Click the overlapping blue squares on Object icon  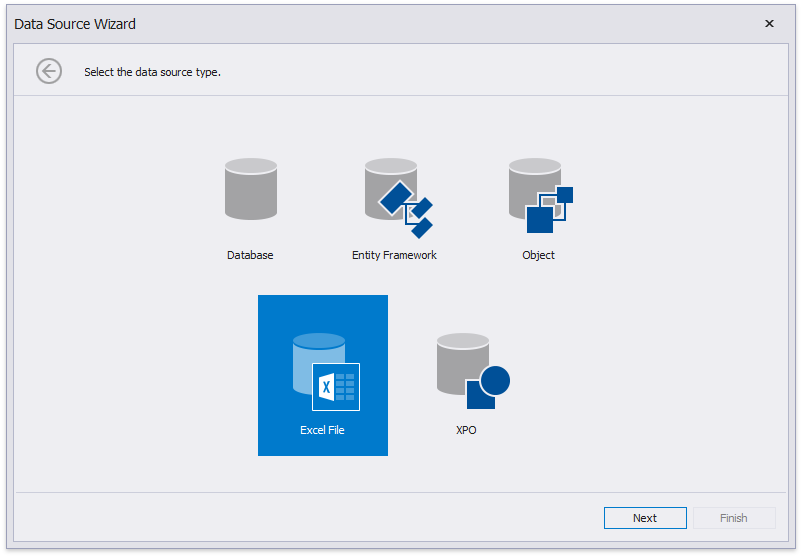pos(549,209)
